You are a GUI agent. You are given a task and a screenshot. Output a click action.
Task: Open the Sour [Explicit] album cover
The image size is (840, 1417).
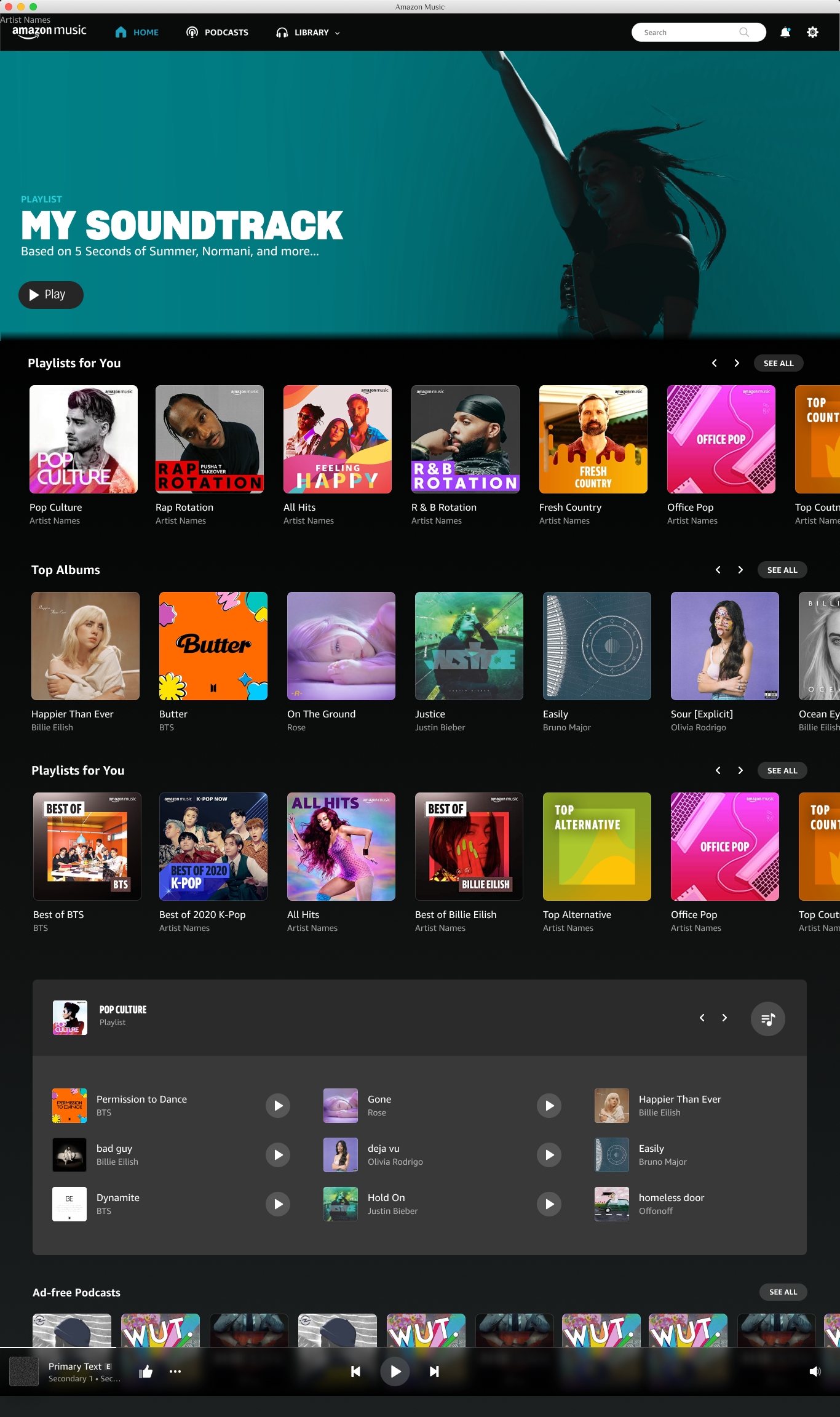725,646
